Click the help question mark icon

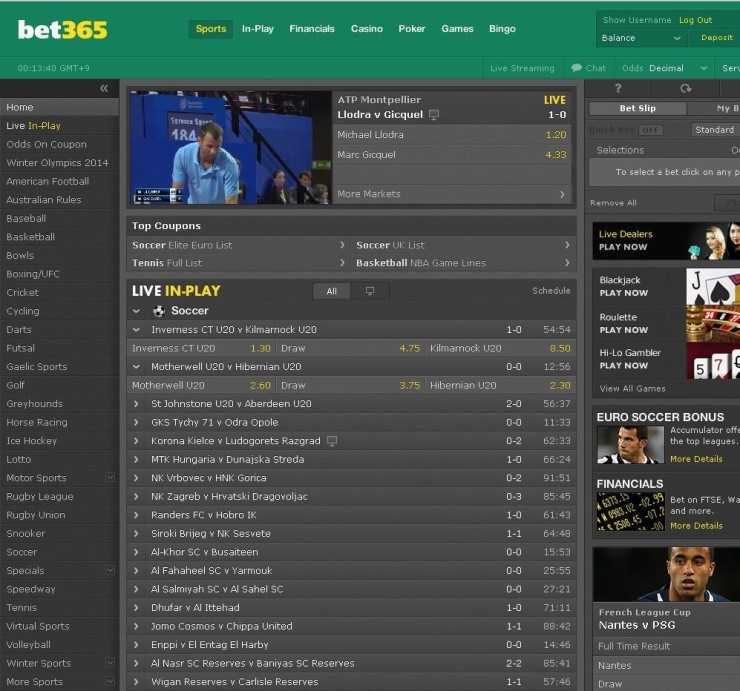point(618,88)
